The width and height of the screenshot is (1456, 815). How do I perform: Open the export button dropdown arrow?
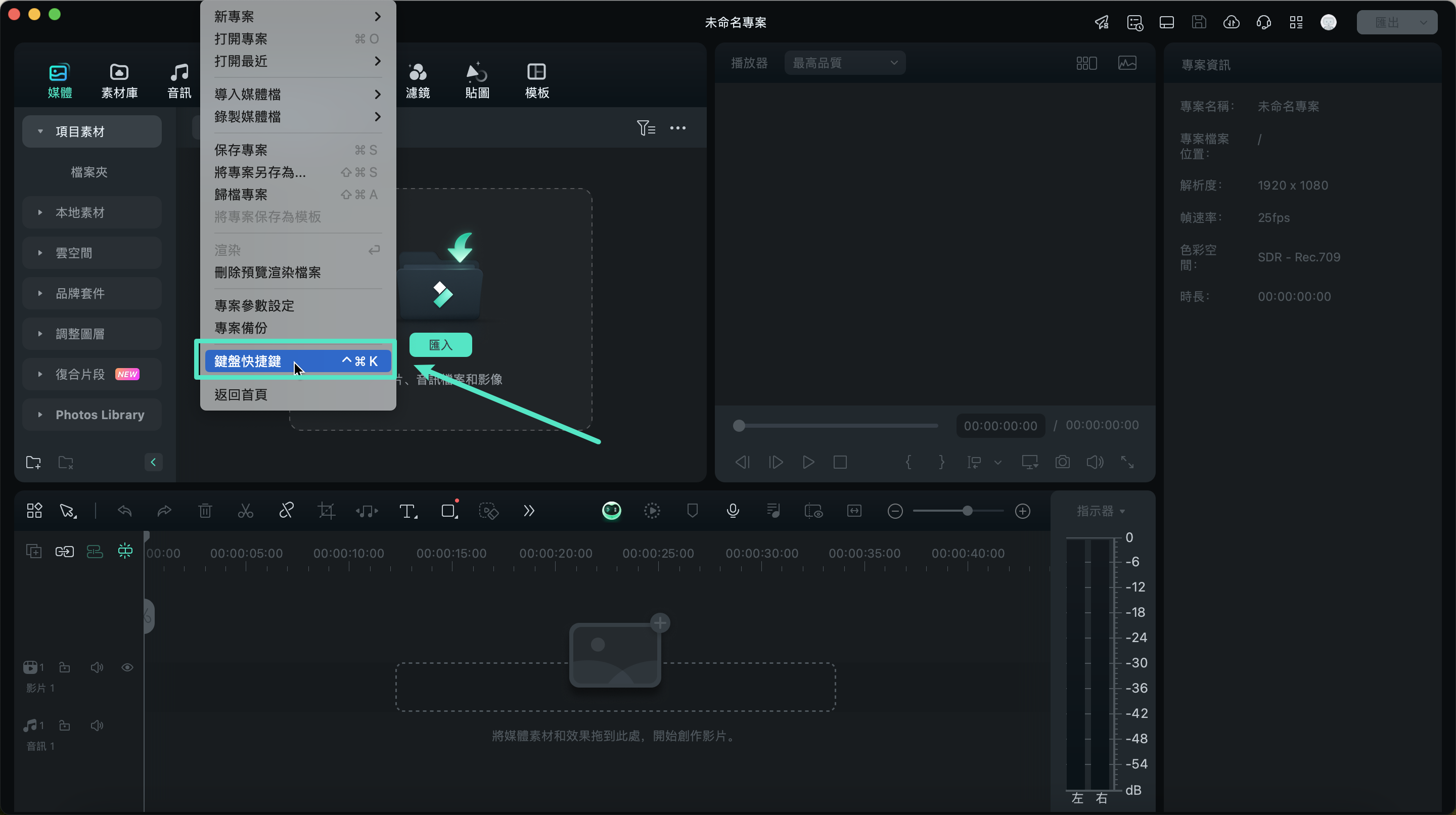(x=1424, y=22)
